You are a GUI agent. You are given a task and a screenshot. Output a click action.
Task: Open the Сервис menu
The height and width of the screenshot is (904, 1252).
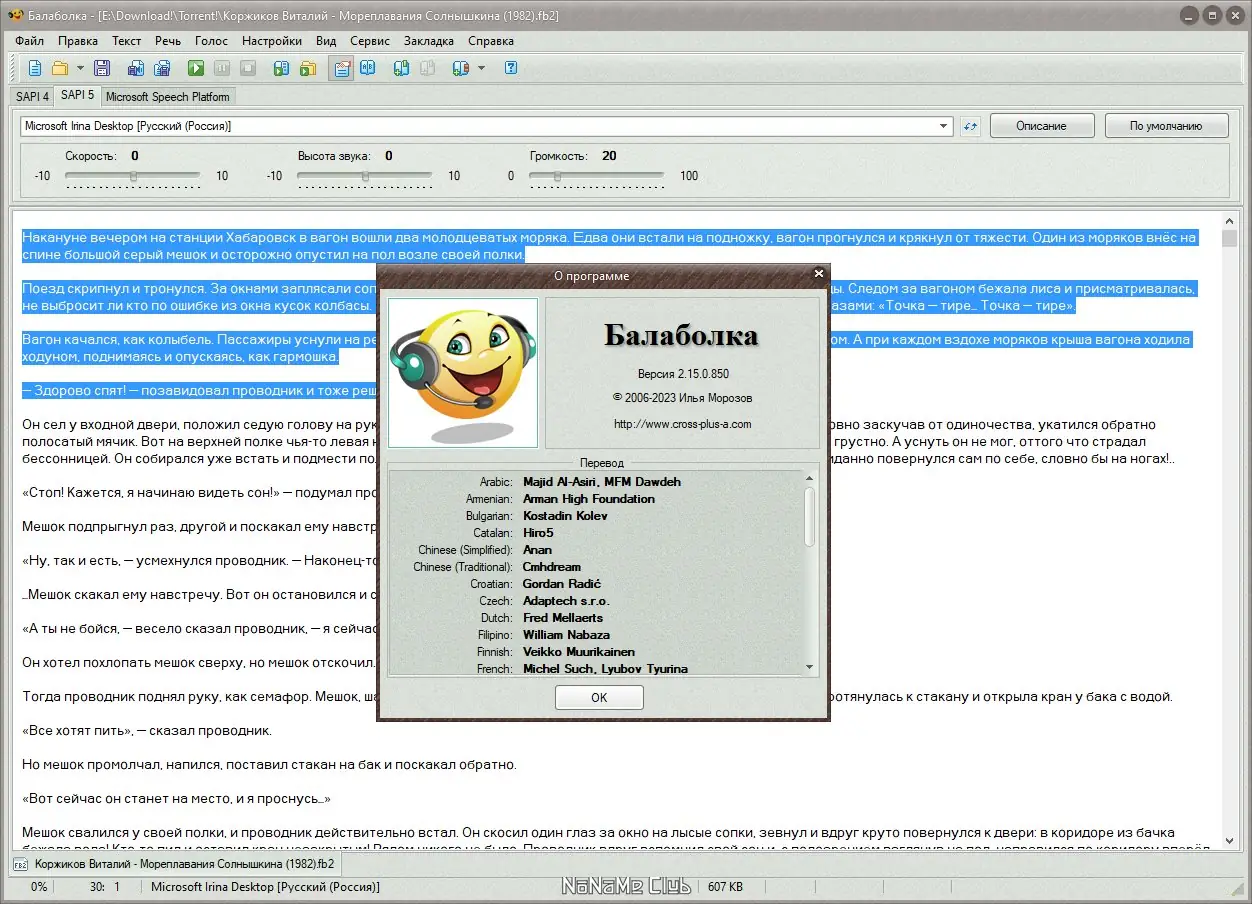tap(370, 41)
